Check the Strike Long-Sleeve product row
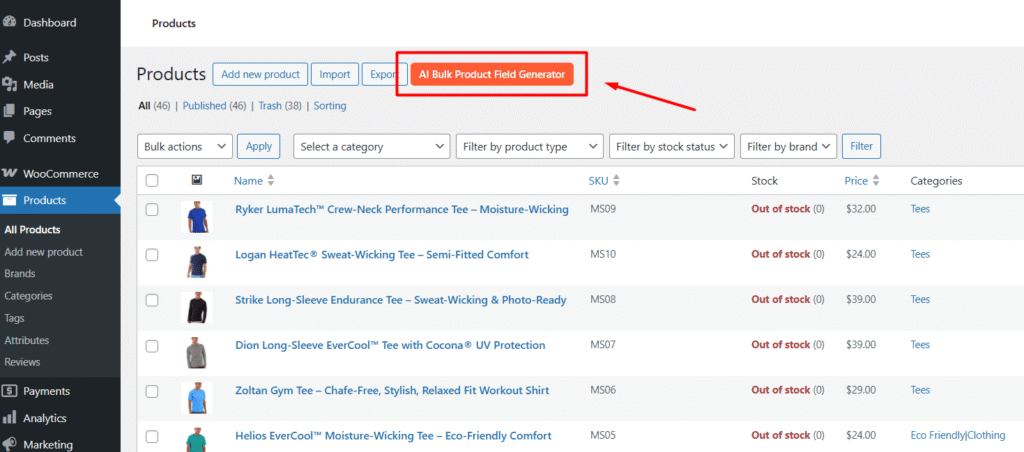Screen dimensions: 1024x452 pyautogui.click(x=152, y=300)
